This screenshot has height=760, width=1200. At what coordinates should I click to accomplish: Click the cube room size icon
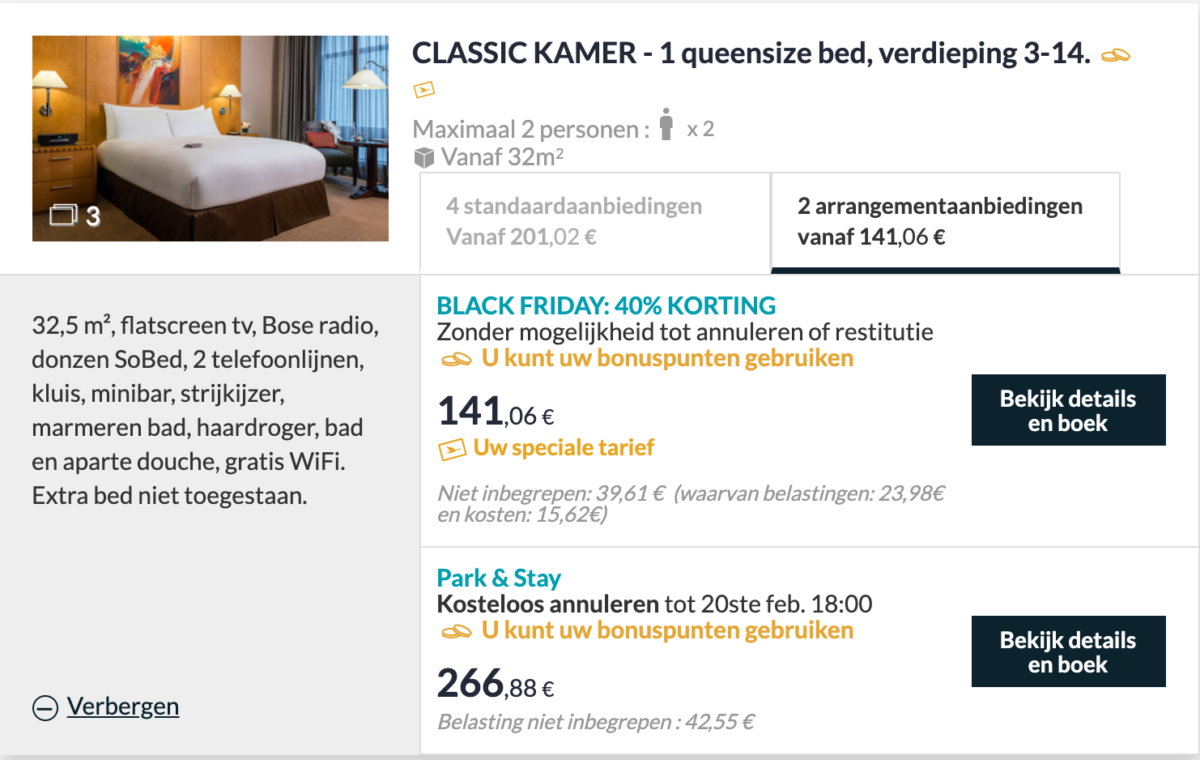tap(424, 157)
